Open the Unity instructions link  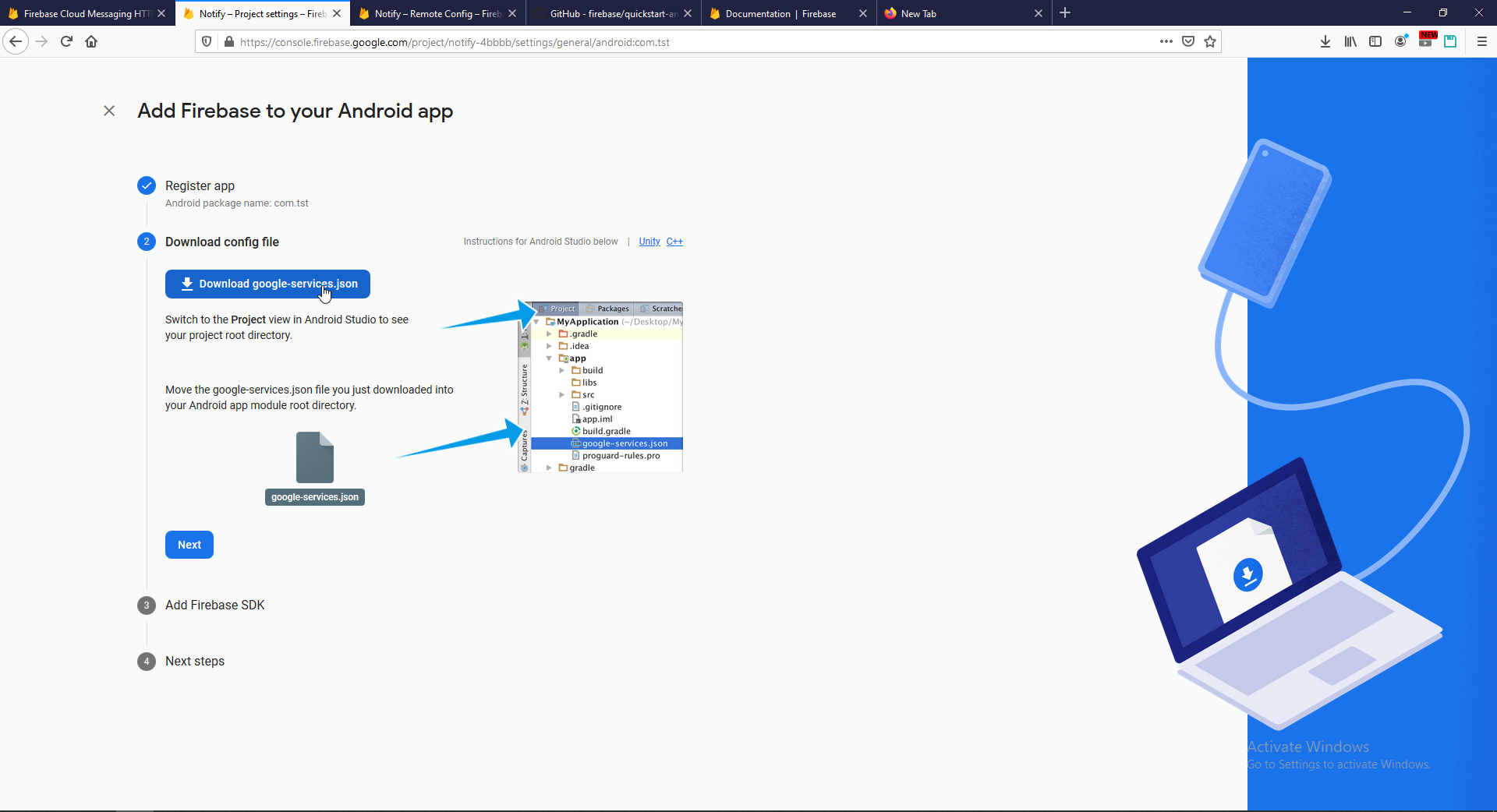[649, 242]
